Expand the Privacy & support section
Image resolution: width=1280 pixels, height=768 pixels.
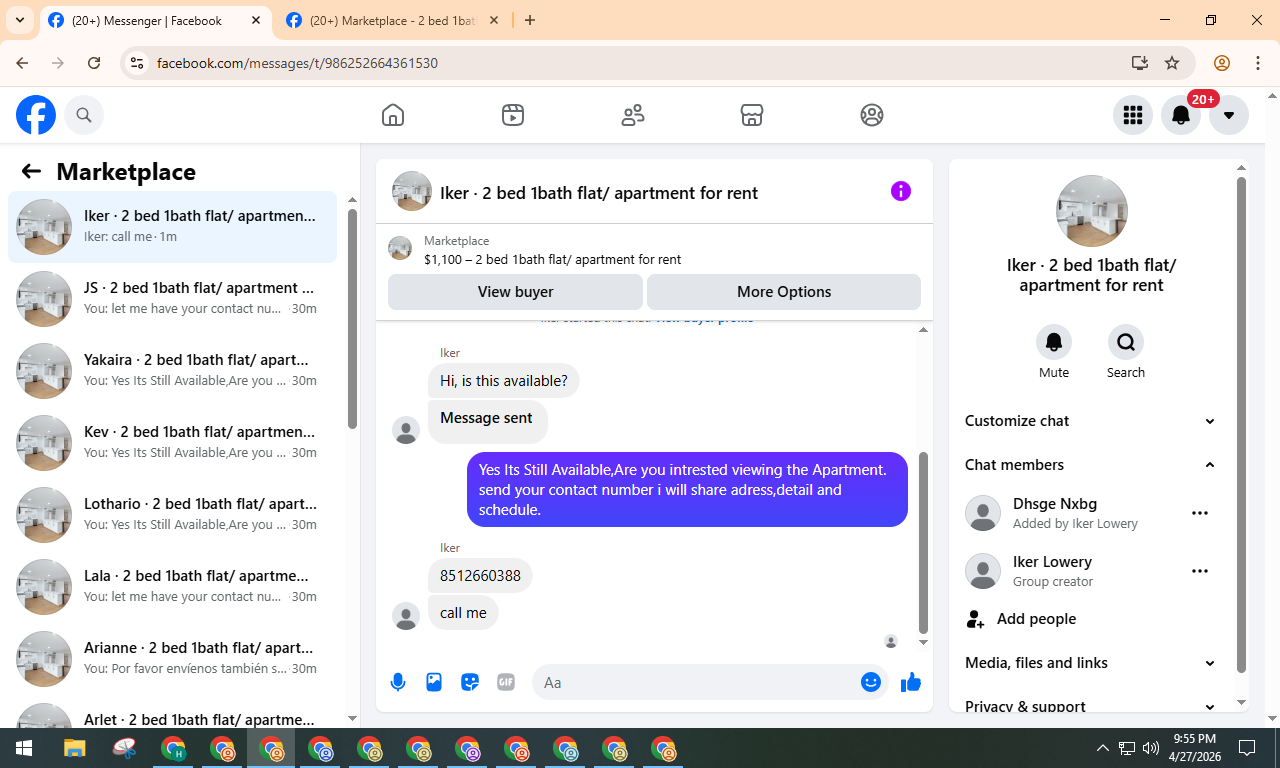[x=1091, y=706]
